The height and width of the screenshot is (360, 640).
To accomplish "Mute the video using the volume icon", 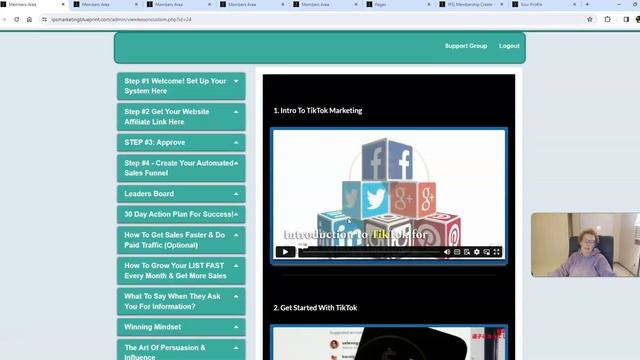I will click(447, 252).
